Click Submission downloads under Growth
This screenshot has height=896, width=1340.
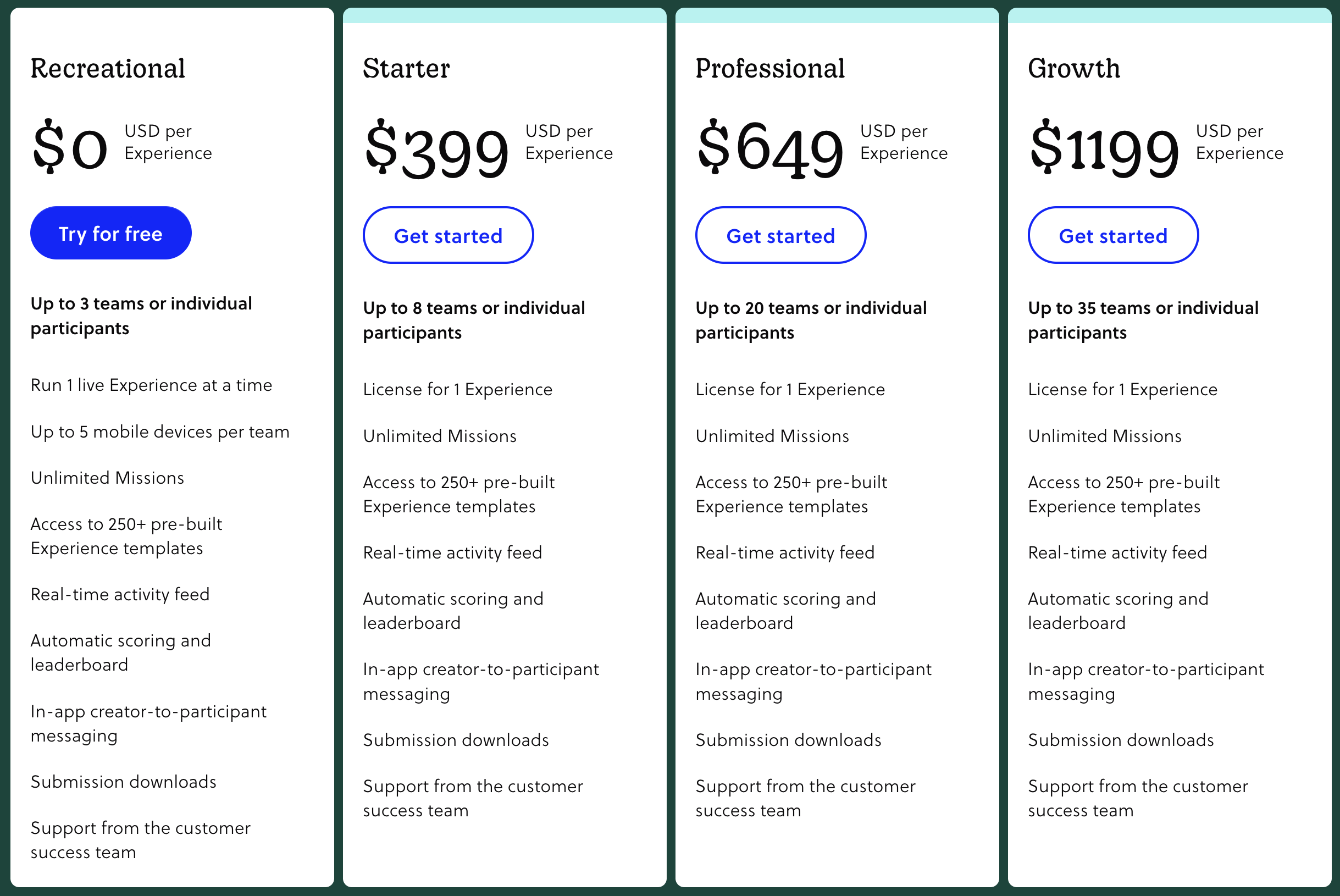click(1120, 739)
